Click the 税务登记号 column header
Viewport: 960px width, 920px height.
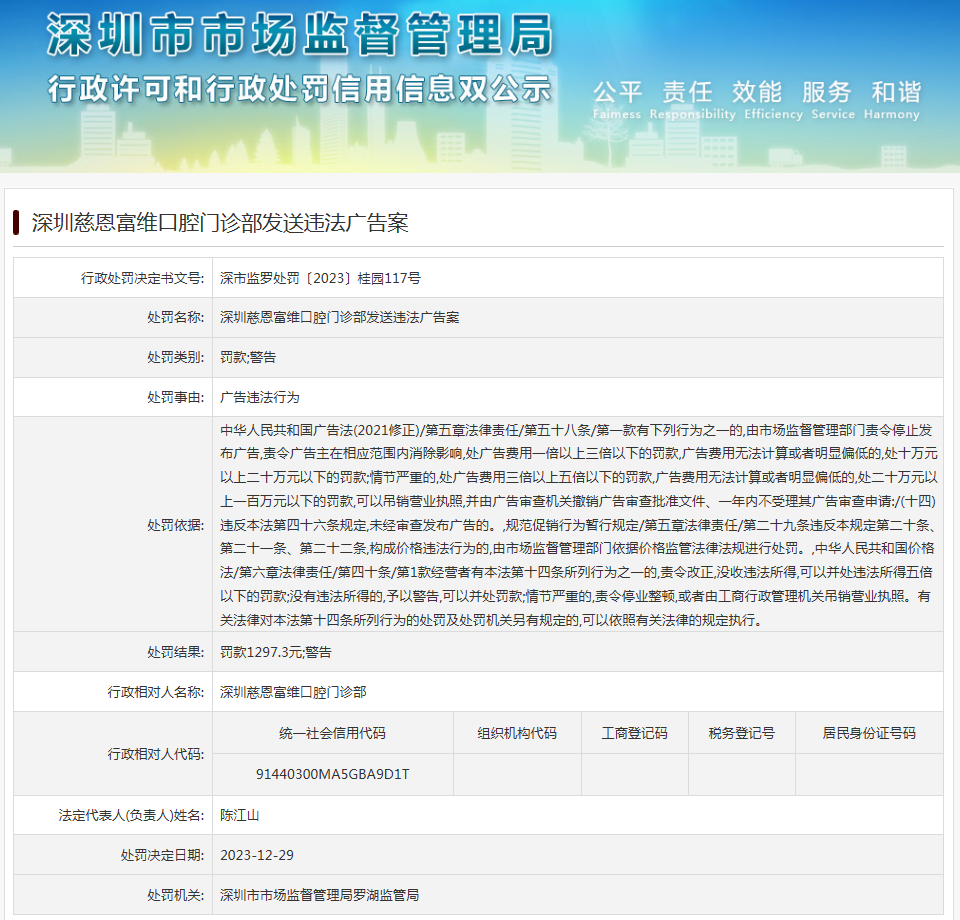741,733
